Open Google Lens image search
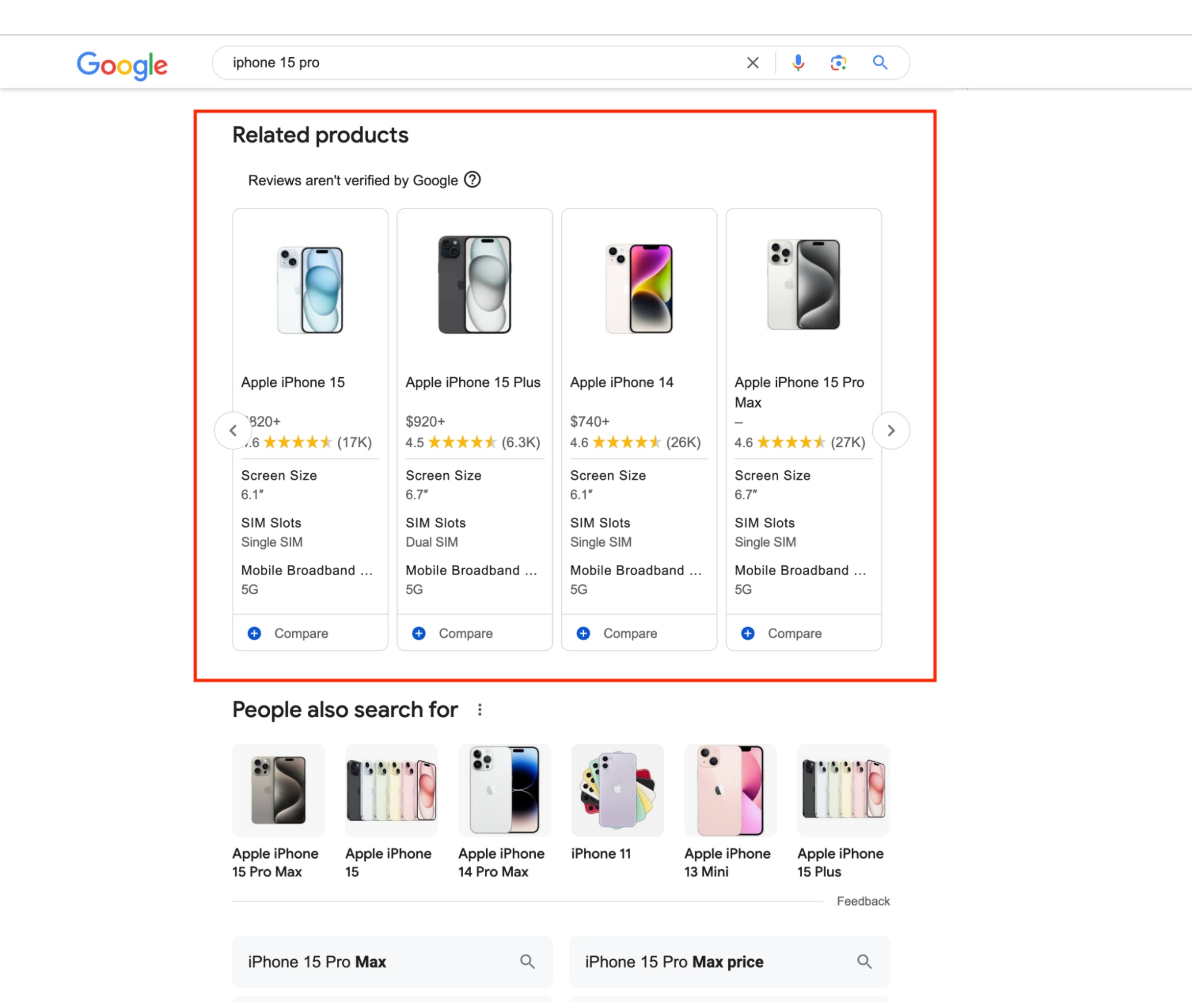 [x=838, y=62]
